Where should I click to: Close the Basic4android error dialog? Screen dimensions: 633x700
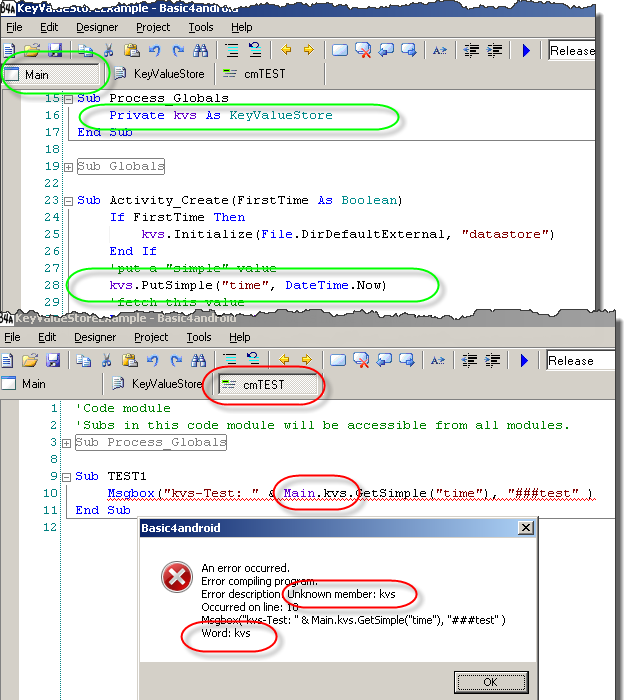pos(526,528)
